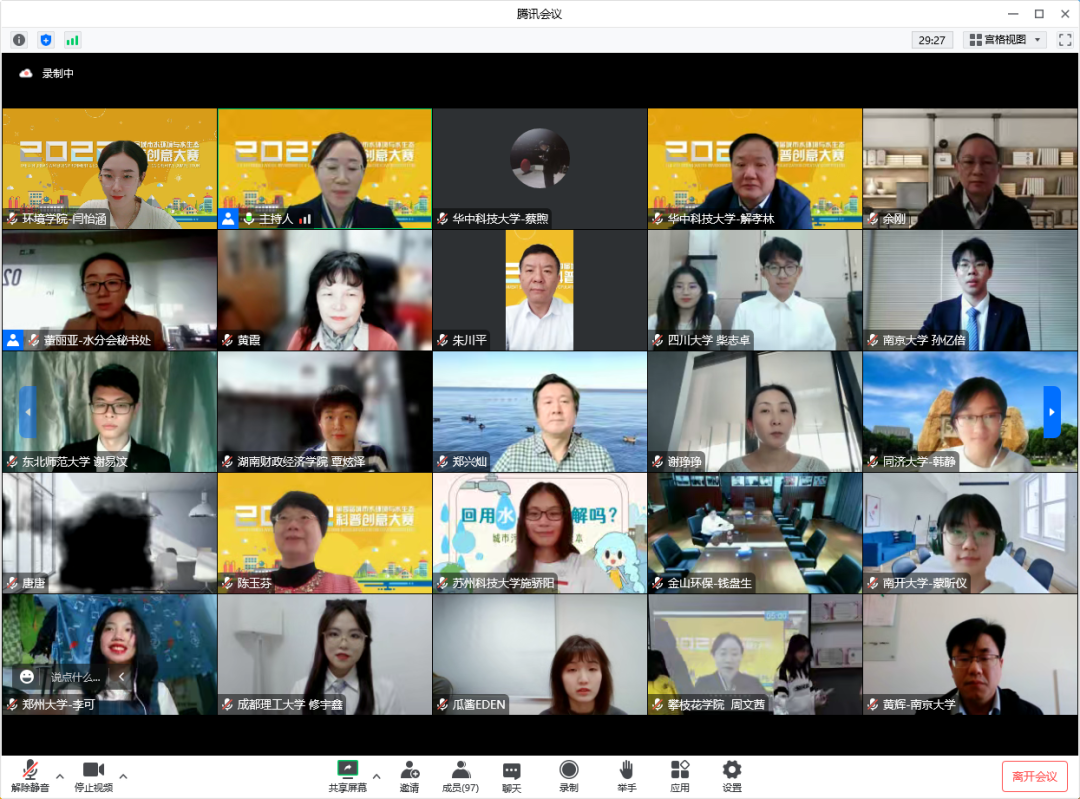Open the Invite (邀请) icon
This screenshot has width=1080, height=799.
click(409, 775)
